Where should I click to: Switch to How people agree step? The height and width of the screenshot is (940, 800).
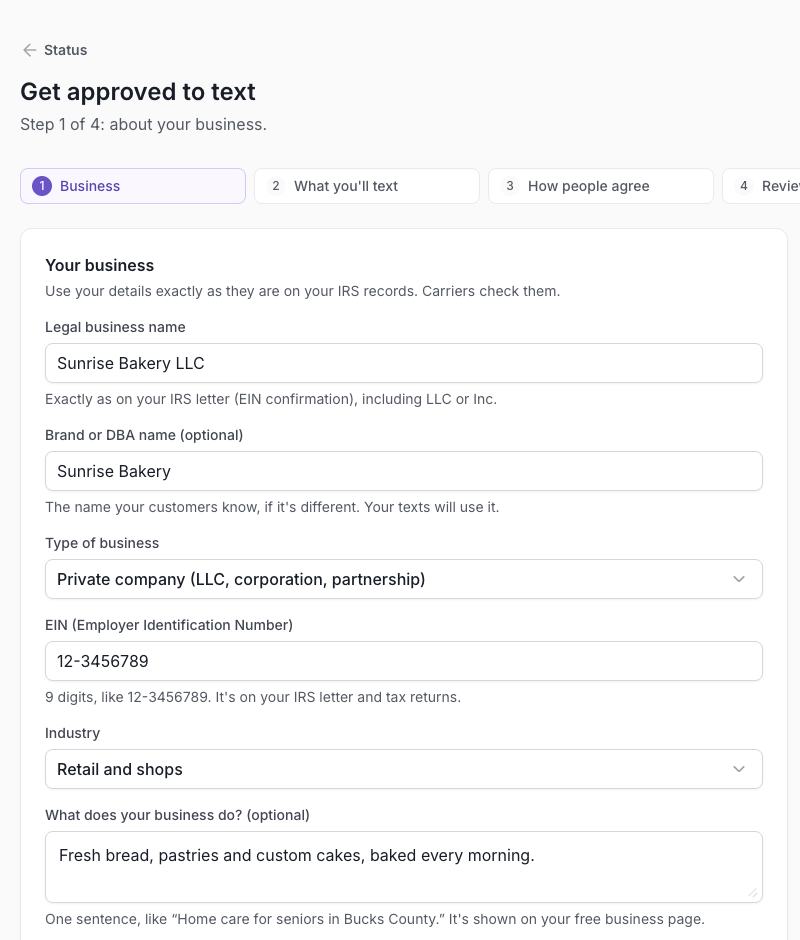[601, 186]
